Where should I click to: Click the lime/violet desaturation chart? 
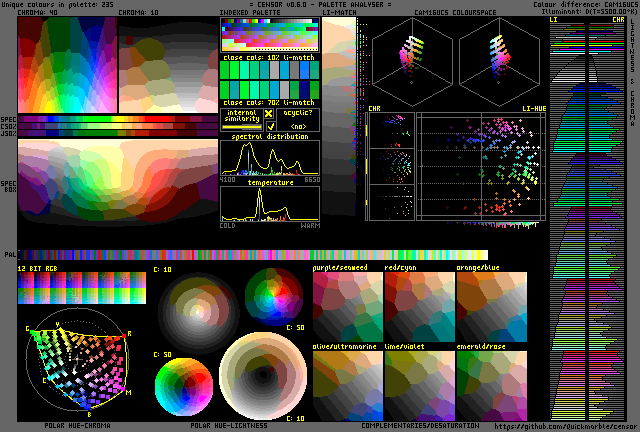point(419,384)
